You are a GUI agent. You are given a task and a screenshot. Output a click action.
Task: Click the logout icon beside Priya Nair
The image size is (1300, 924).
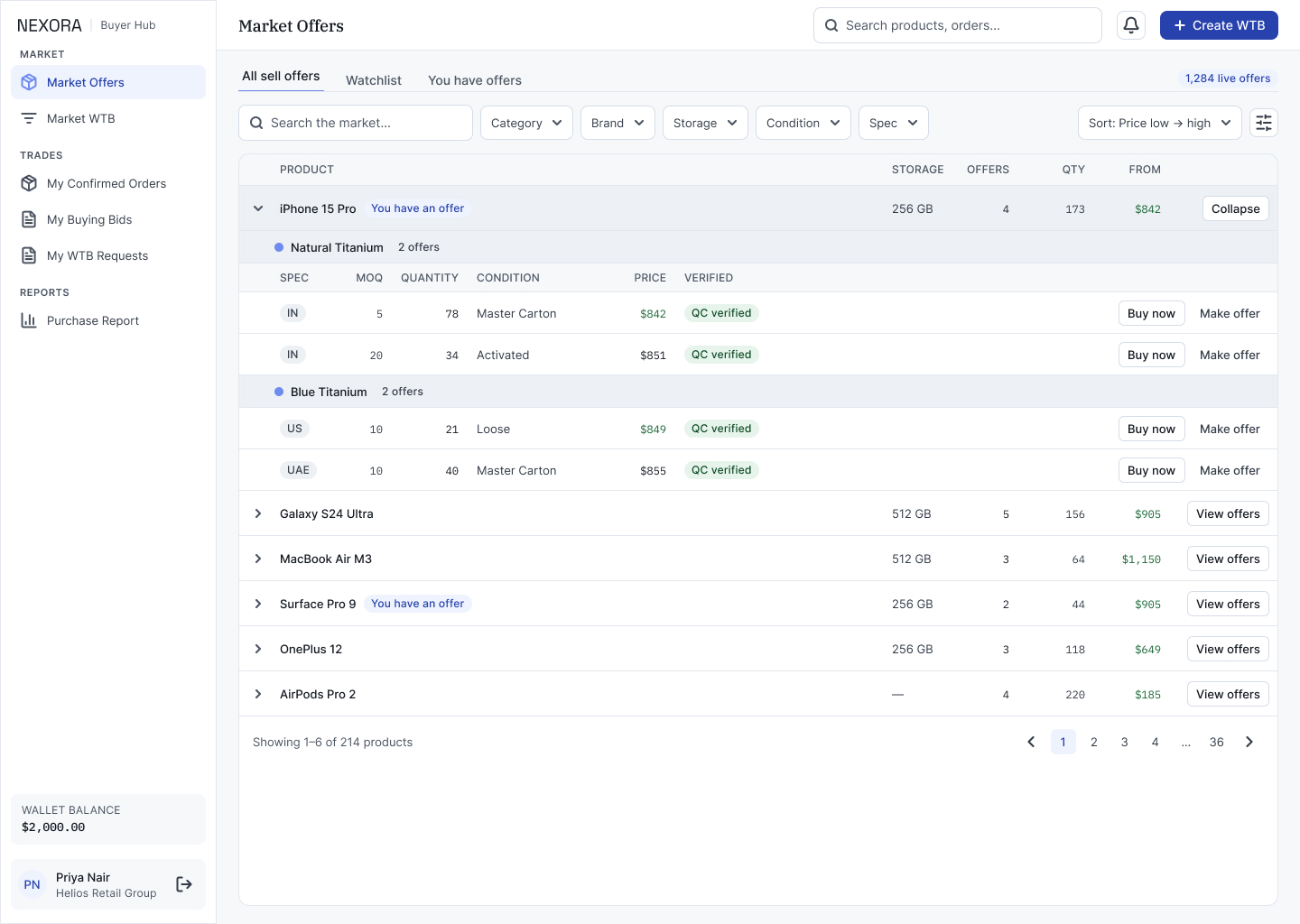(x=184, y=884)
